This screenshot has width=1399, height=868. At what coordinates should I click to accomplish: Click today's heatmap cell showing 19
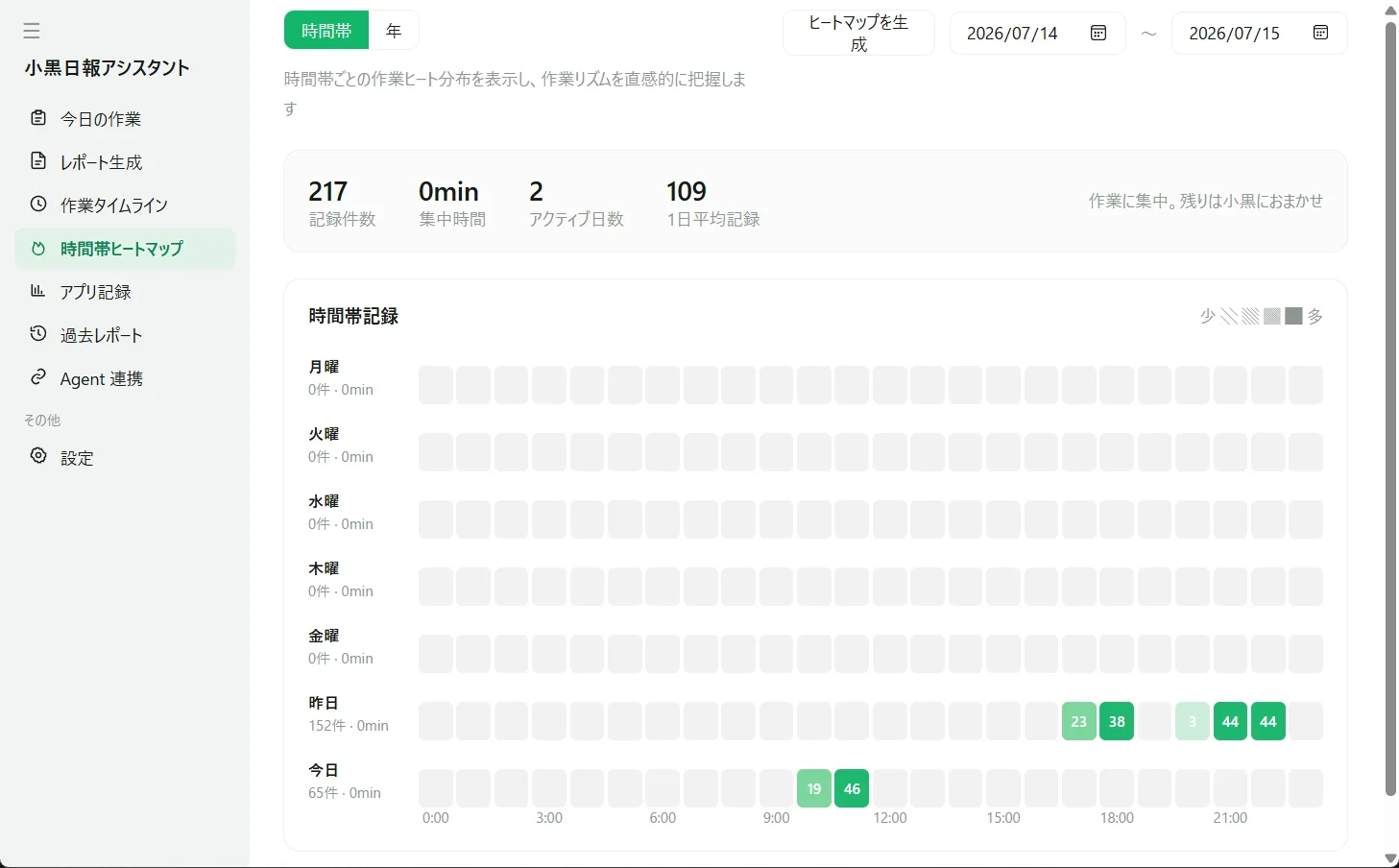(x=814, y=788)
